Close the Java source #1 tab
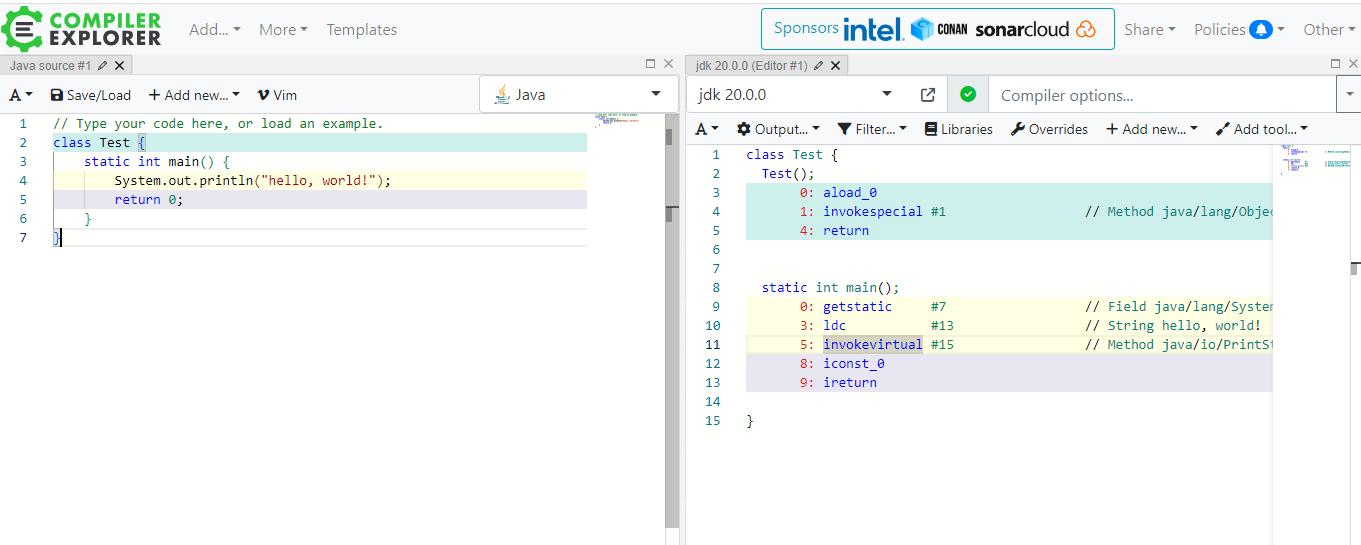 120,65
